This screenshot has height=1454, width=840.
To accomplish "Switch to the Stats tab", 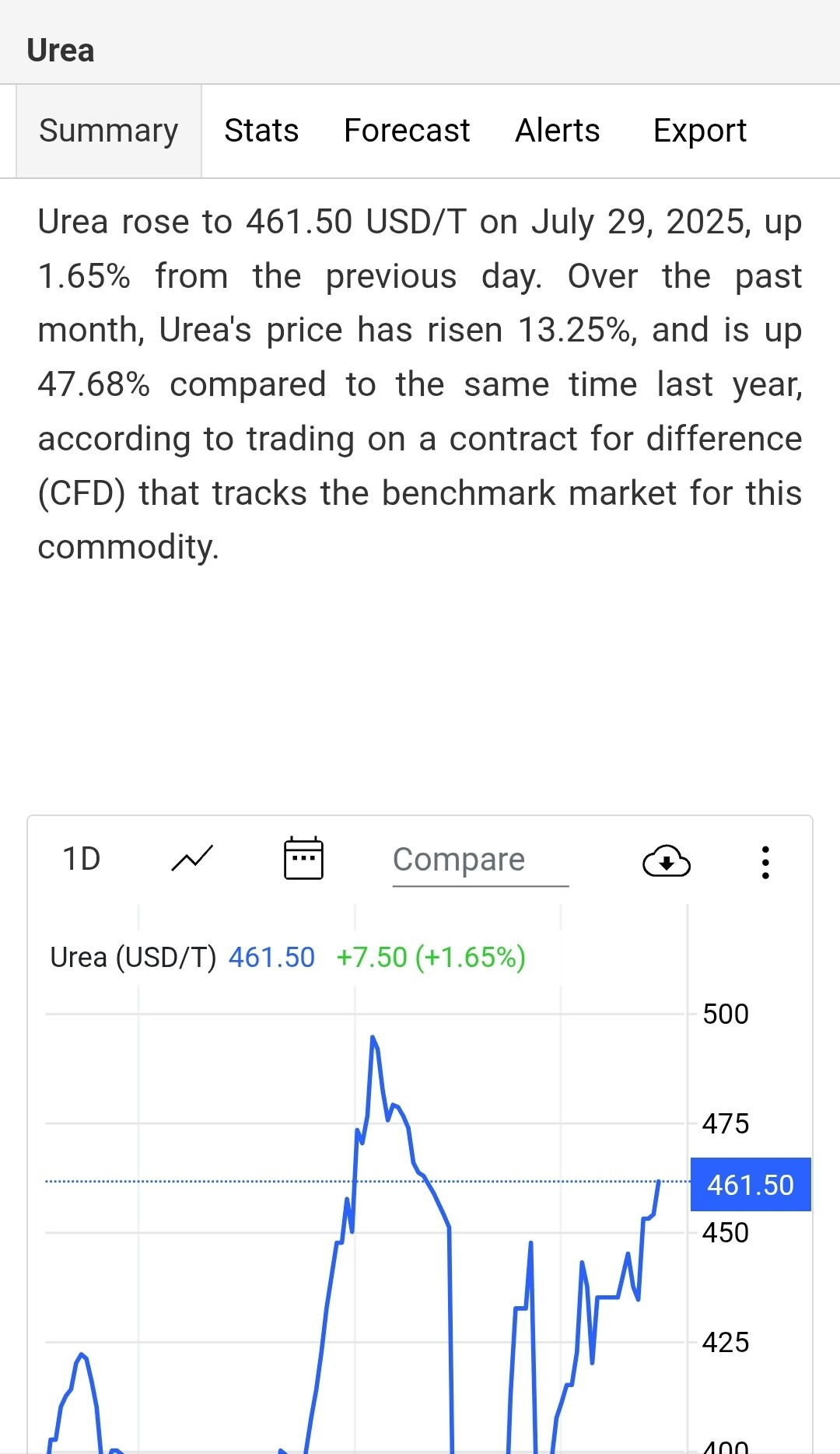I will [x=261, y=131].
